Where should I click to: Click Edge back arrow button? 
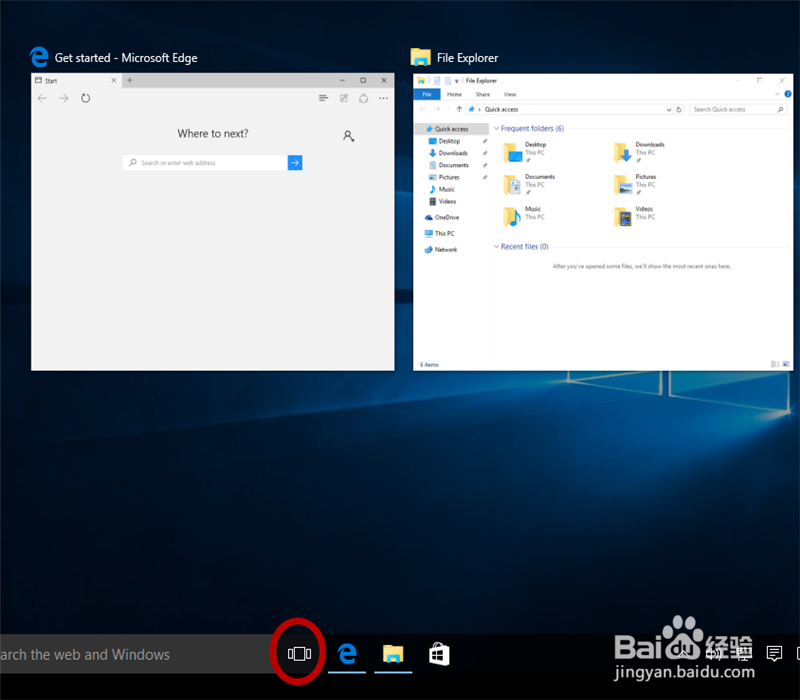pyautogui.click(x=42, y=98)
